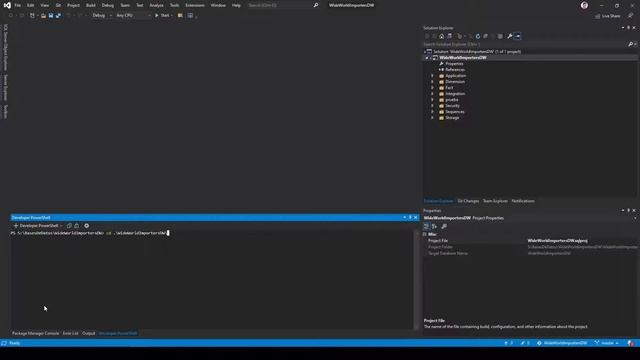The height and width of the screenshot is (360, 640).
Task: Toggle auto-hide pin on Properties panel
Action: click(629, 211)
